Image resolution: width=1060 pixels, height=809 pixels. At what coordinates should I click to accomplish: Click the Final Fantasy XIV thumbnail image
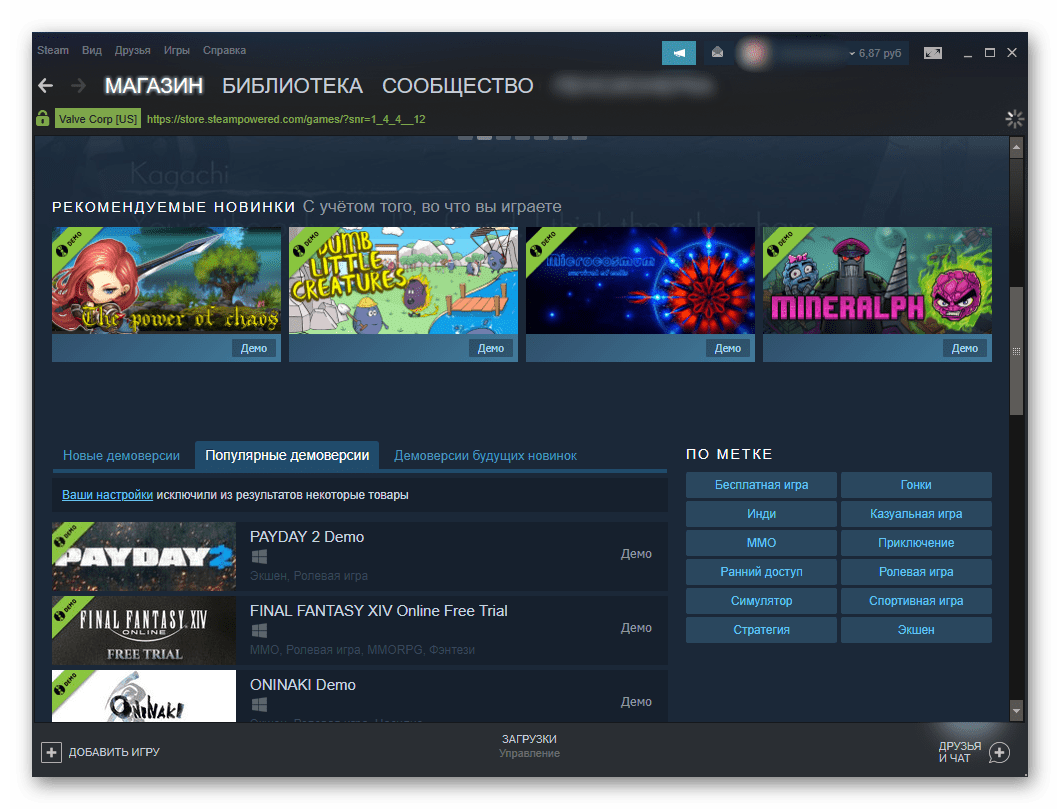click(144, 631)
